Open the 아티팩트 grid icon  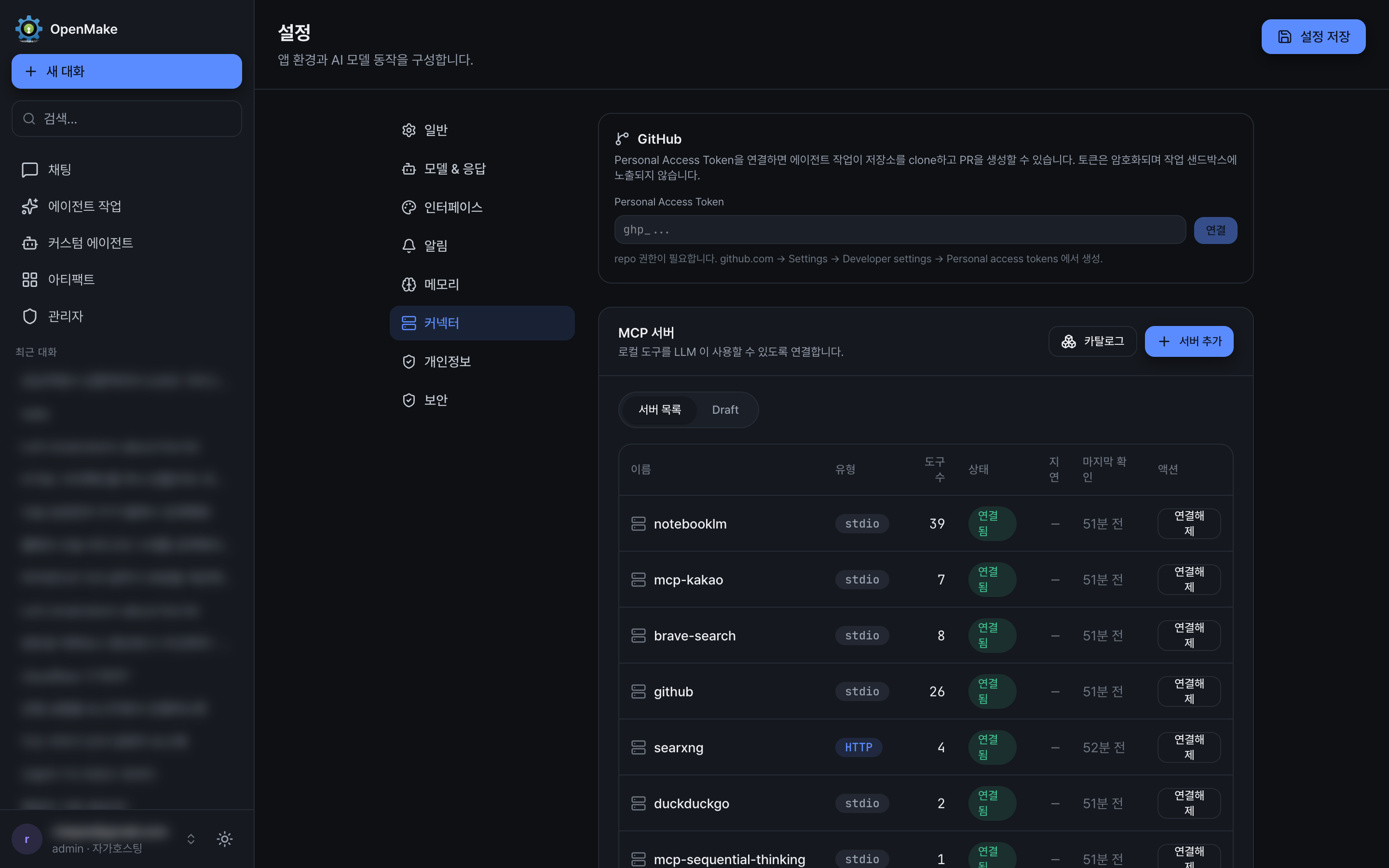pos(30,280)
